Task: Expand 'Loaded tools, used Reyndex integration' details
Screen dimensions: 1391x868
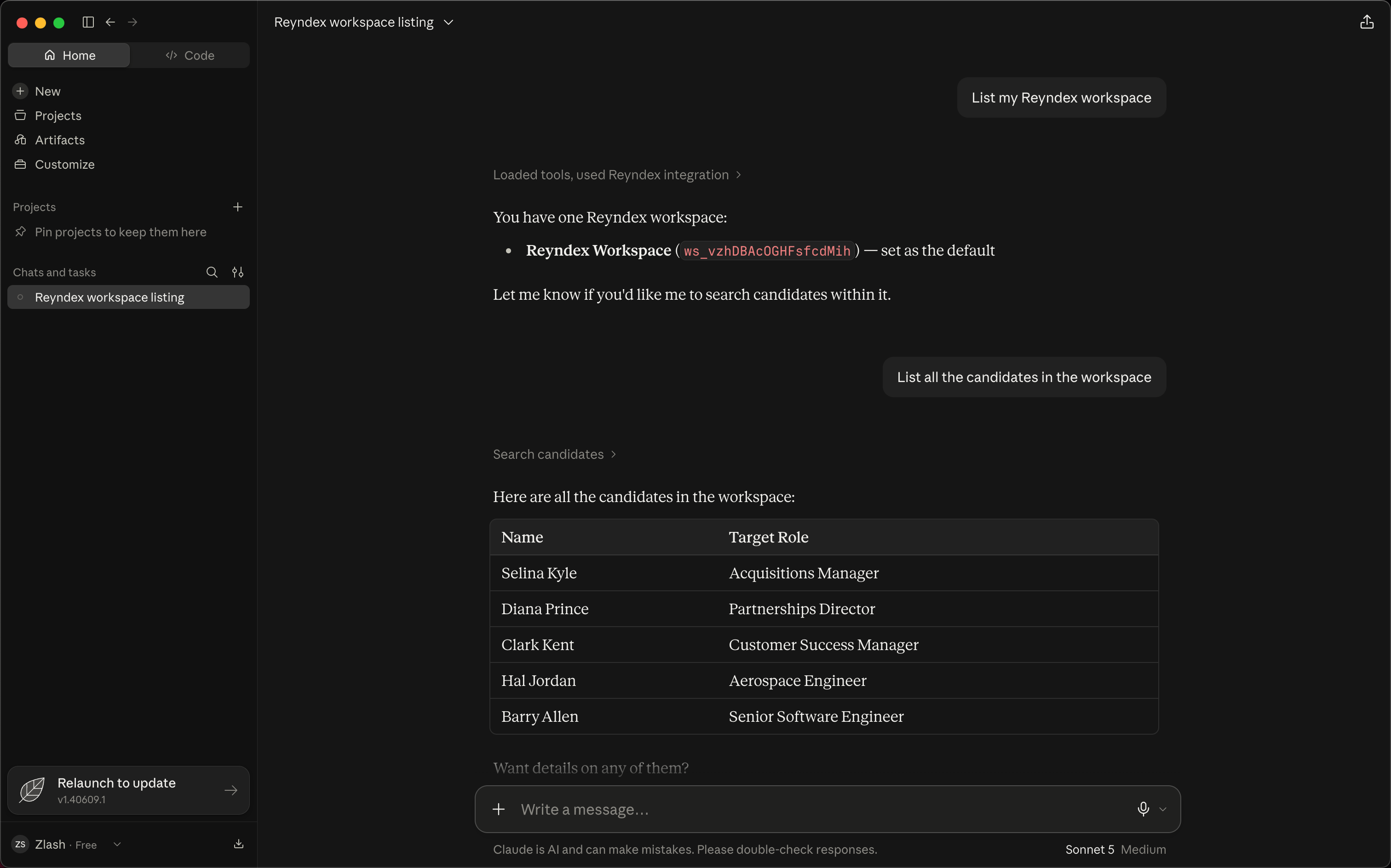Action: 617,175
